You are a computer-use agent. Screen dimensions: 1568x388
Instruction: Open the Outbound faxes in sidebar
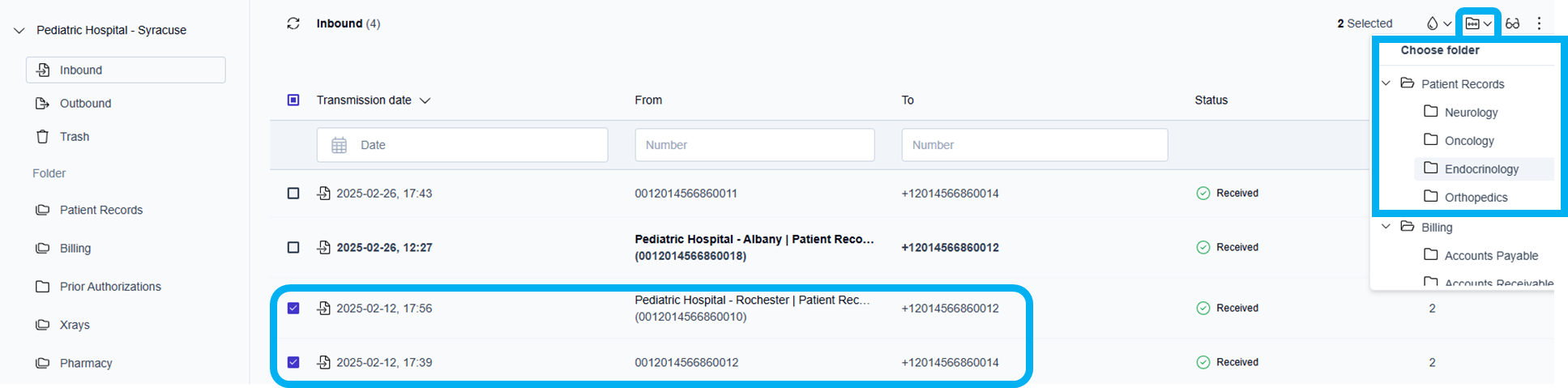(85, 104)
